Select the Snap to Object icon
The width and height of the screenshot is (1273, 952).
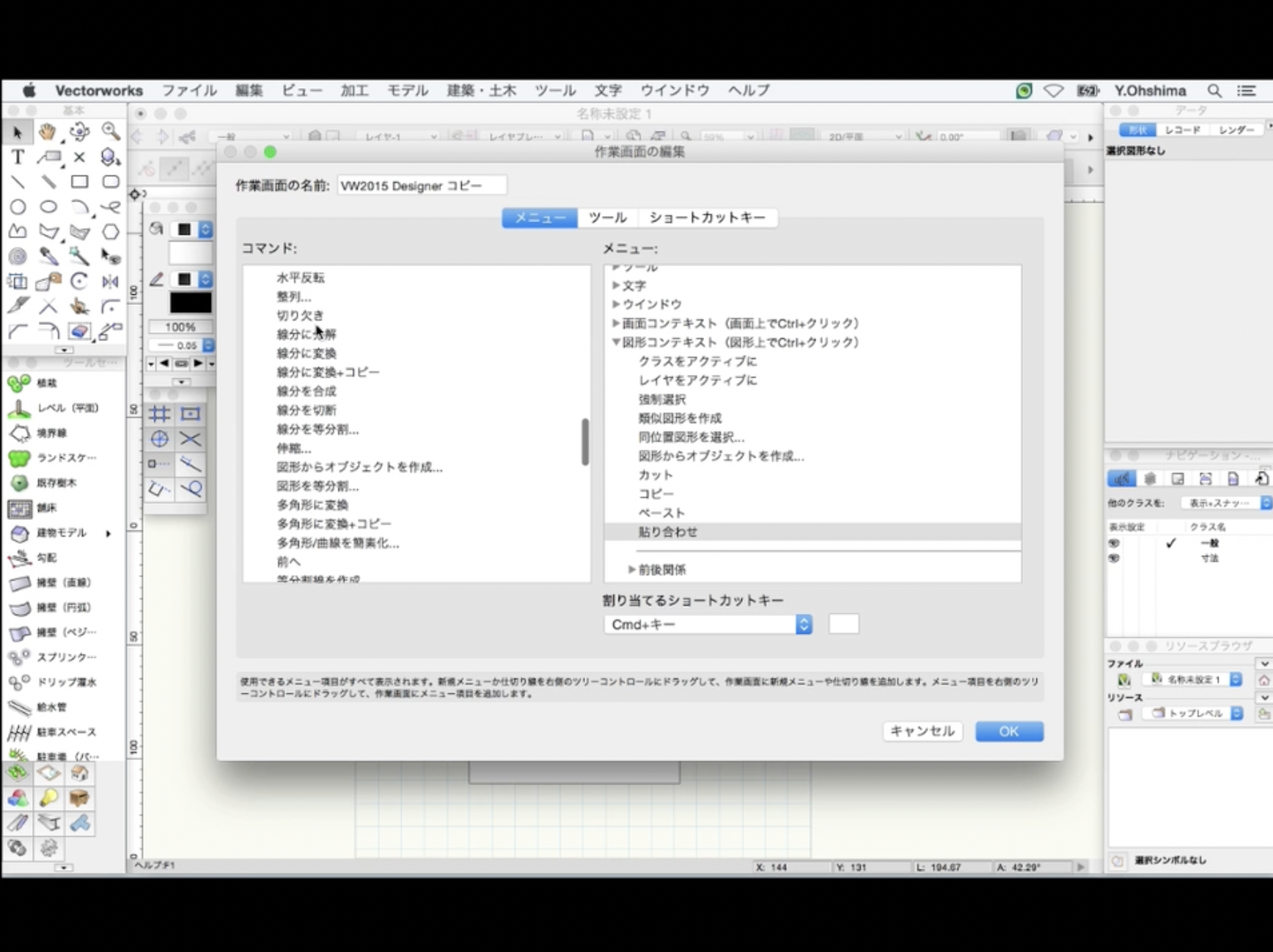191,414
